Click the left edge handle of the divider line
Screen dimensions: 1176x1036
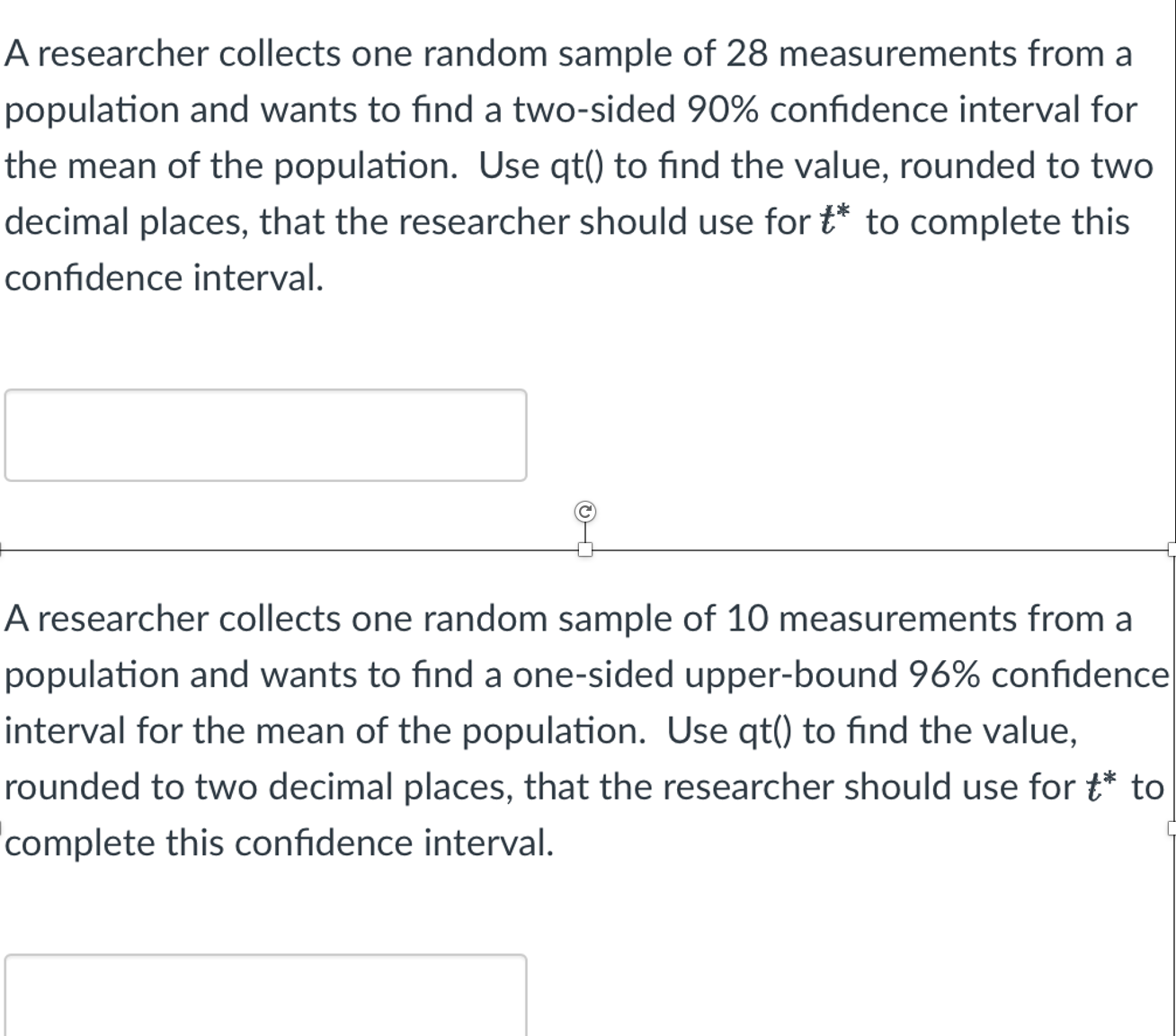point(3,547)
